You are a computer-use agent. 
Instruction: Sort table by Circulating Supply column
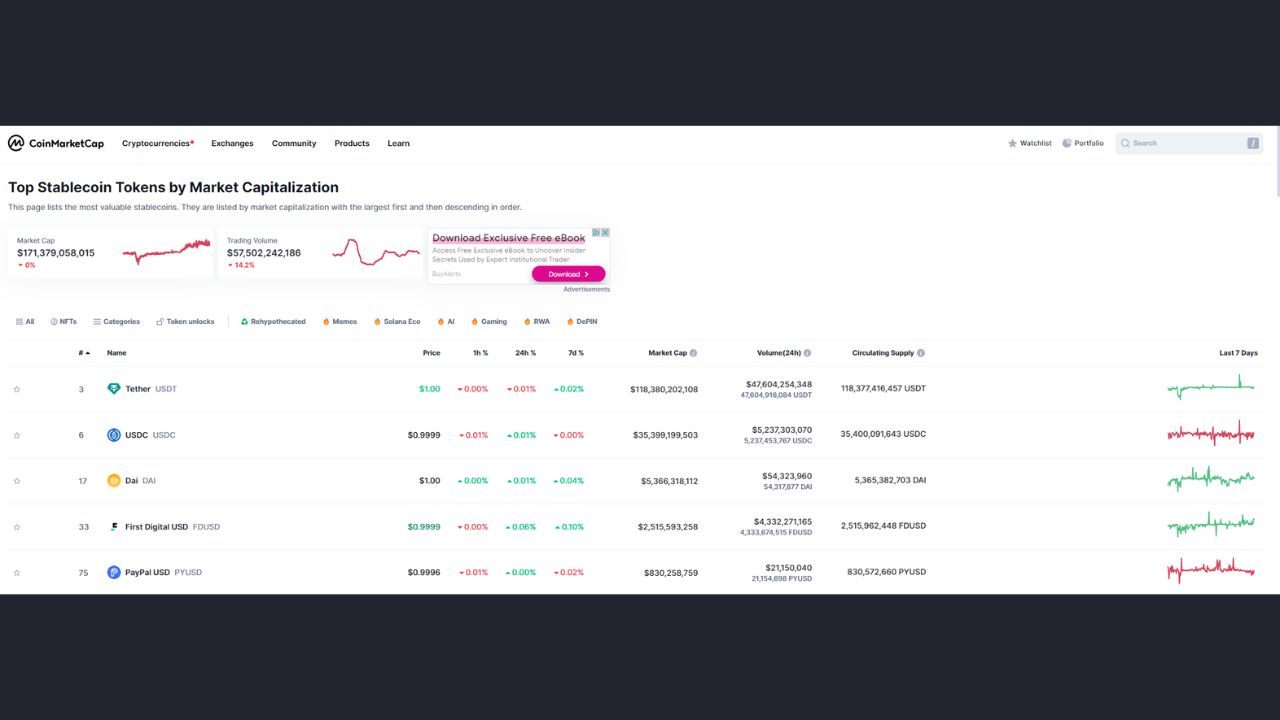(883, 353)
